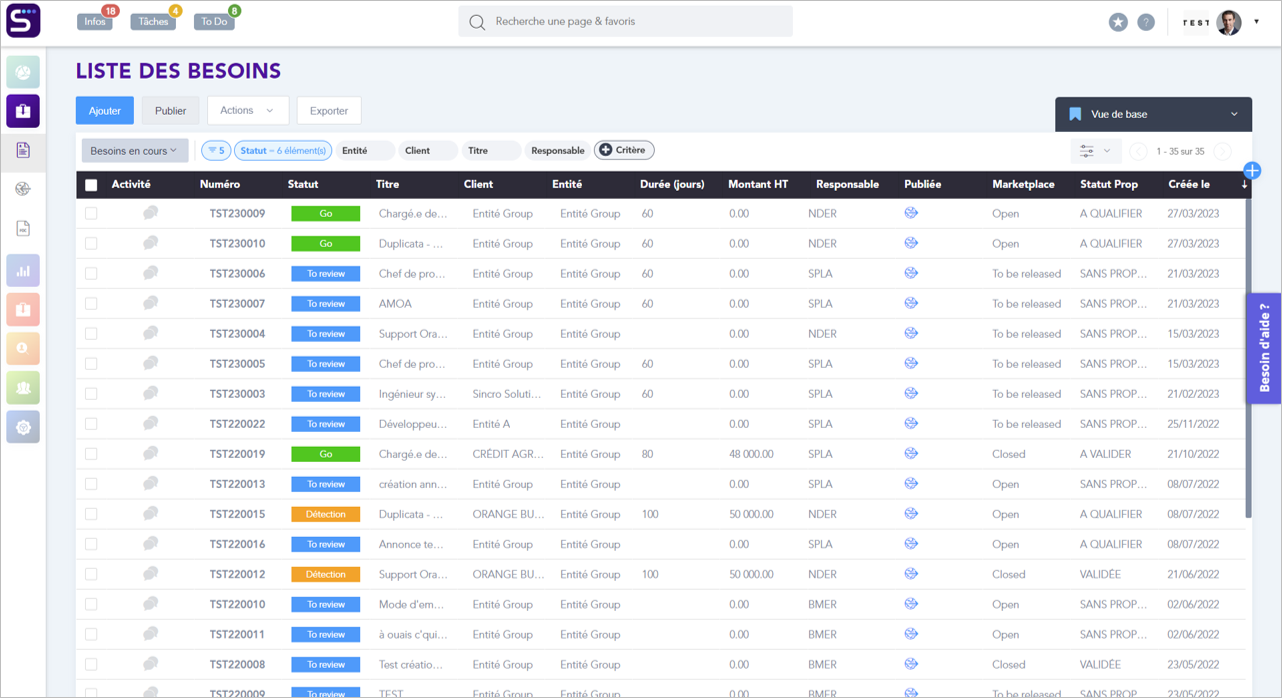Check the box for row TST220019
1282x698 pixels.
point(91,454)
